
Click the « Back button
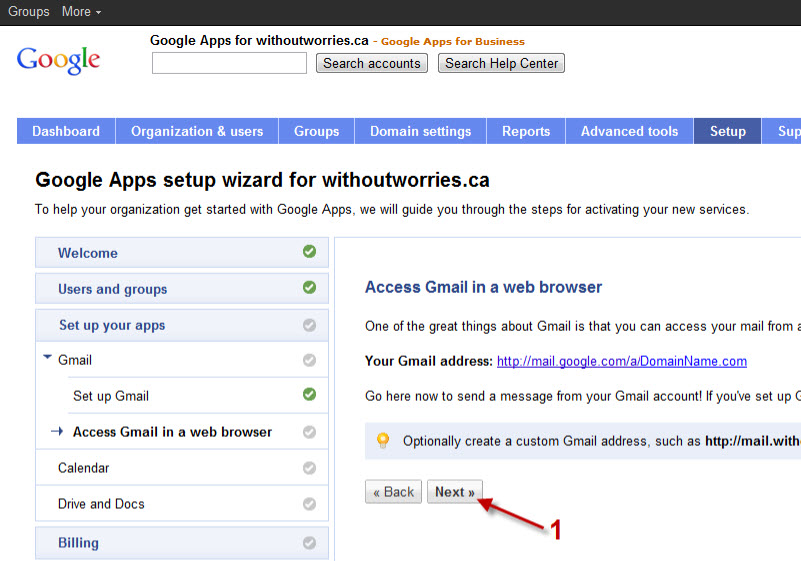click(x=393, y=492)
